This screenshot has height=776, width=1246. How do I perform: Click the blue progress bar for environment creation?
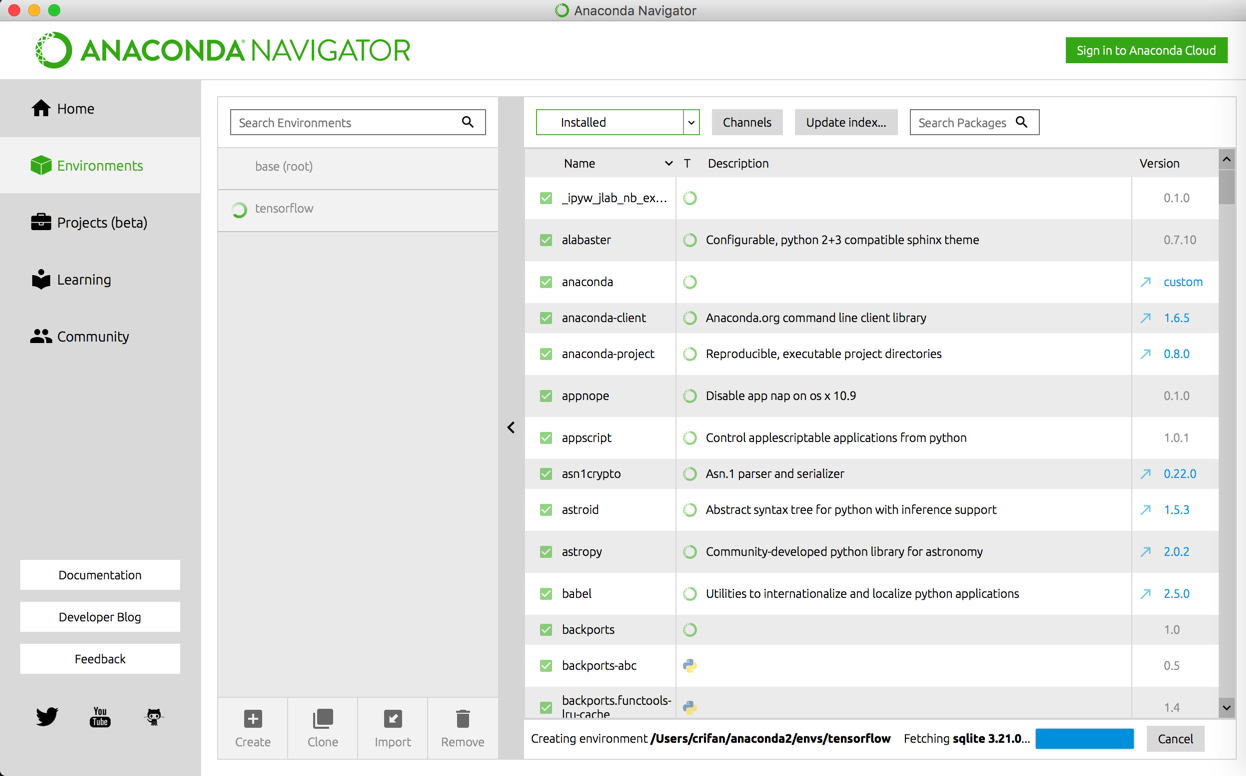tap(1085, 739)
